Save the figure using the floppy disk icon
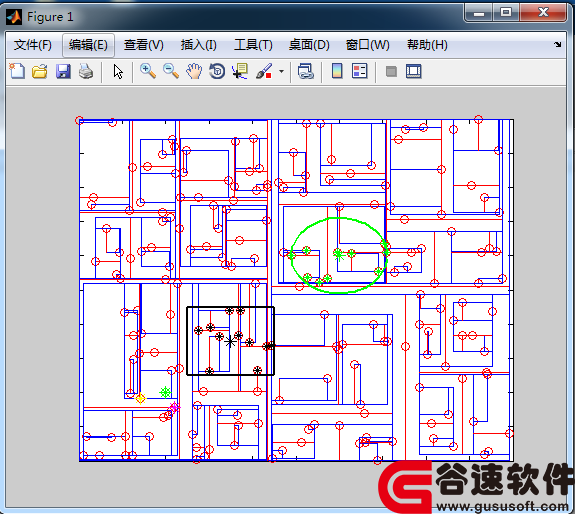The height and width of the screenshot is (514, 575). [x=63, y=71]
